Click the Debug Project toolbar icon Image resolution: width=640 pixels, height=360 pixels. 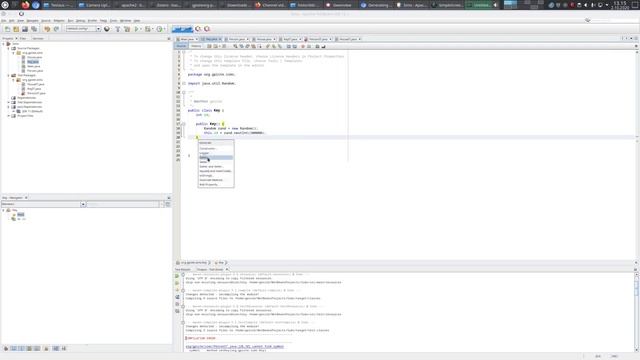(x=148, y=29)
